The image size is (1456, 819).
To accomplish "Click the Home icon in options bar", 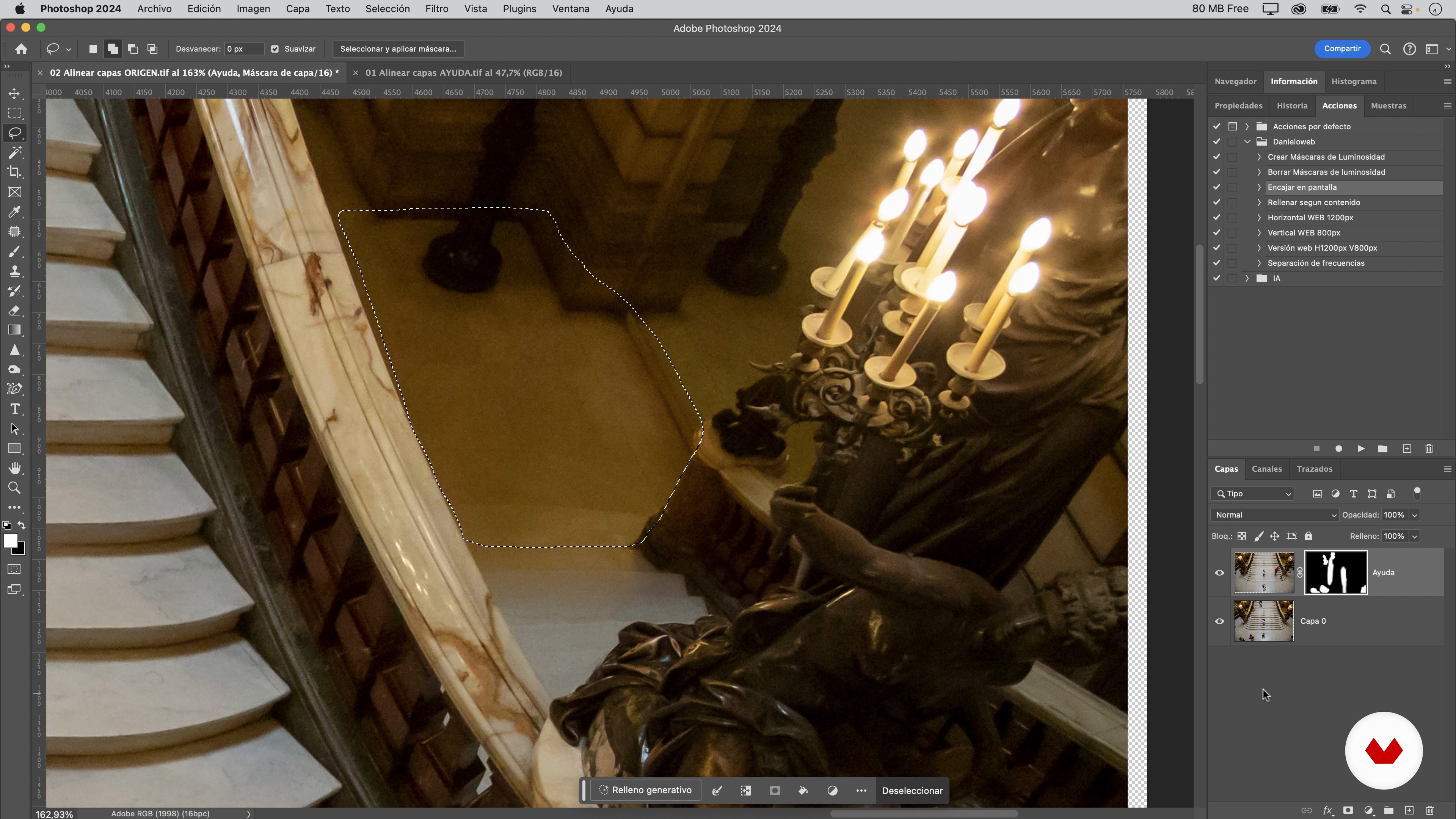I will 22,49.
